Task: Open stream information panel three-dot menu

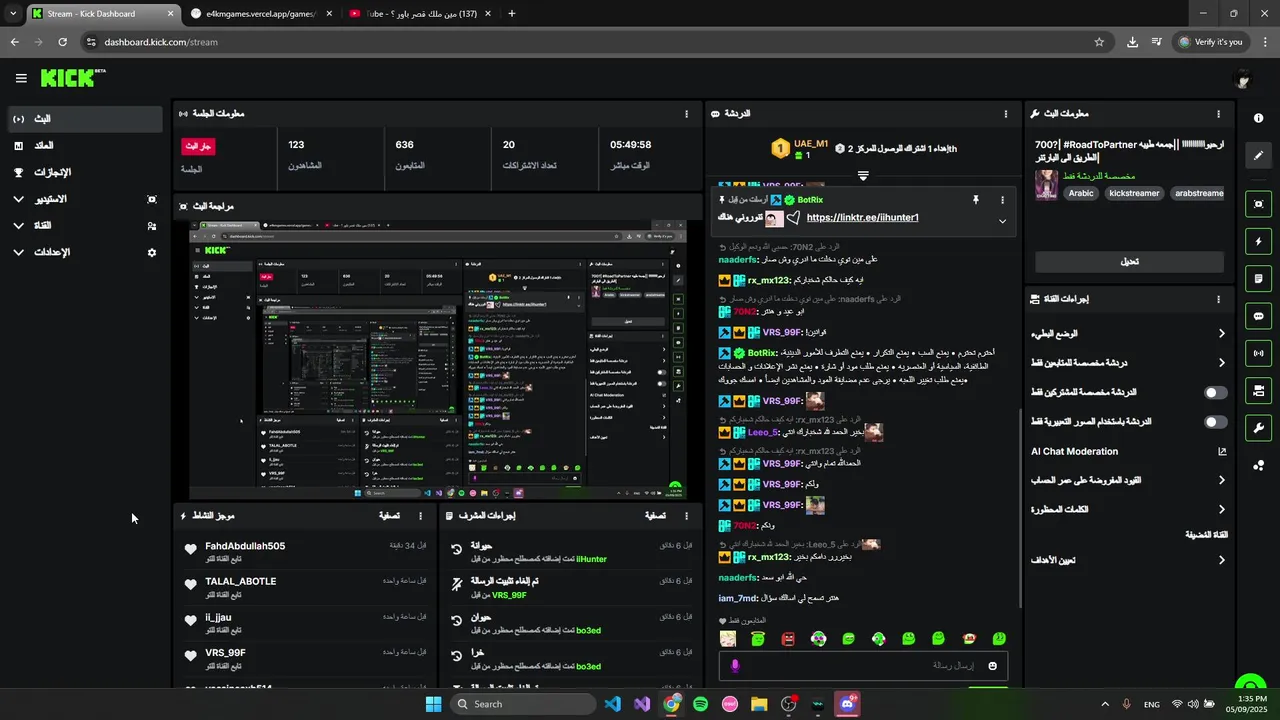Action: (1218, 114)
